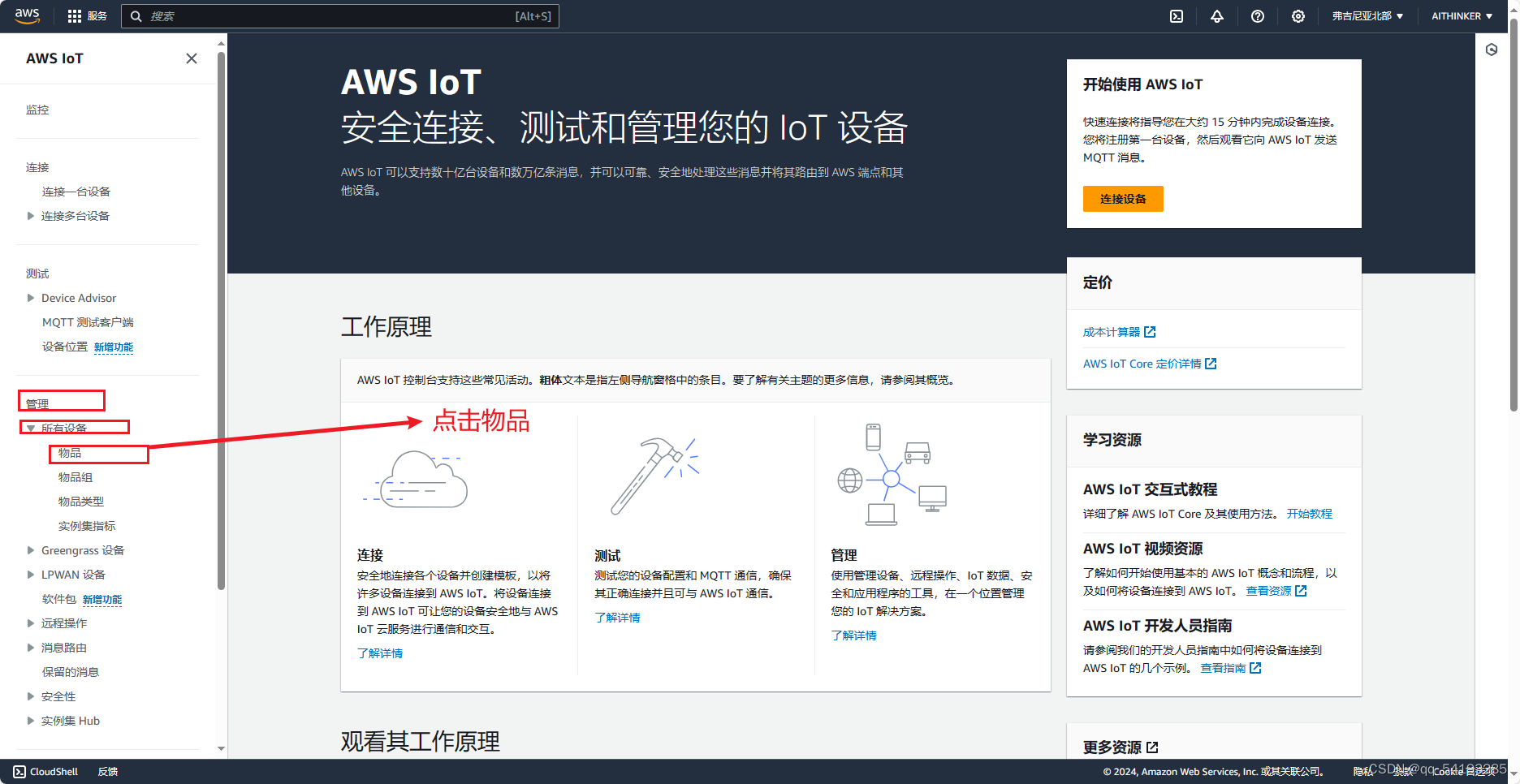Click the orange 连接设备 button
The image size is (1520, 784).
pos(1123,199)
